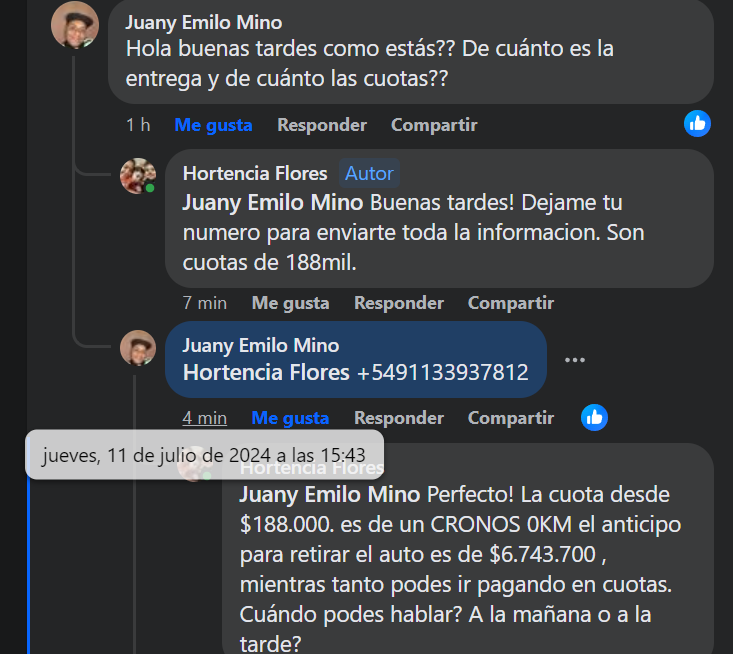Click Responder under the phone number reply
The height and width of the screenshot is (654, 733).
399,417
